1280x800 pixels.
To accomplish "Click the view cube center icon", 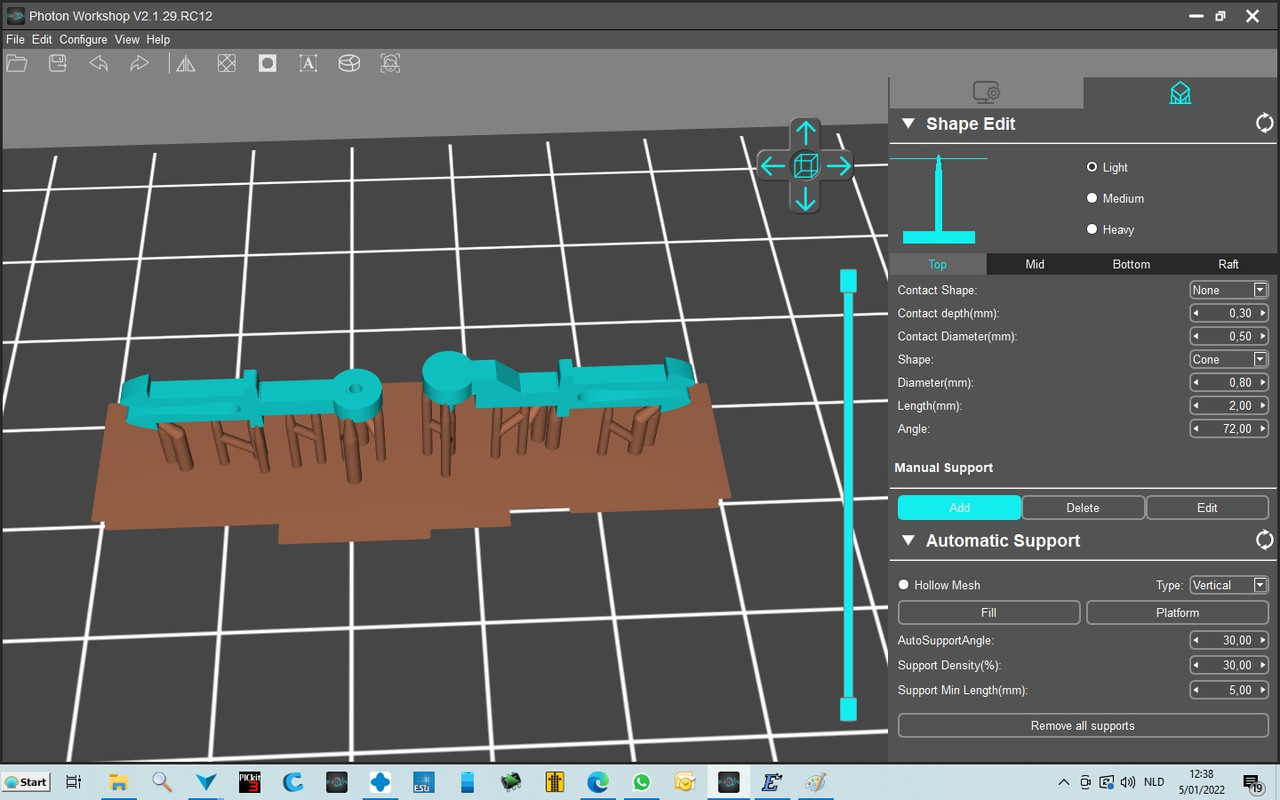I will pyautogui.click(x=805, y=165).
